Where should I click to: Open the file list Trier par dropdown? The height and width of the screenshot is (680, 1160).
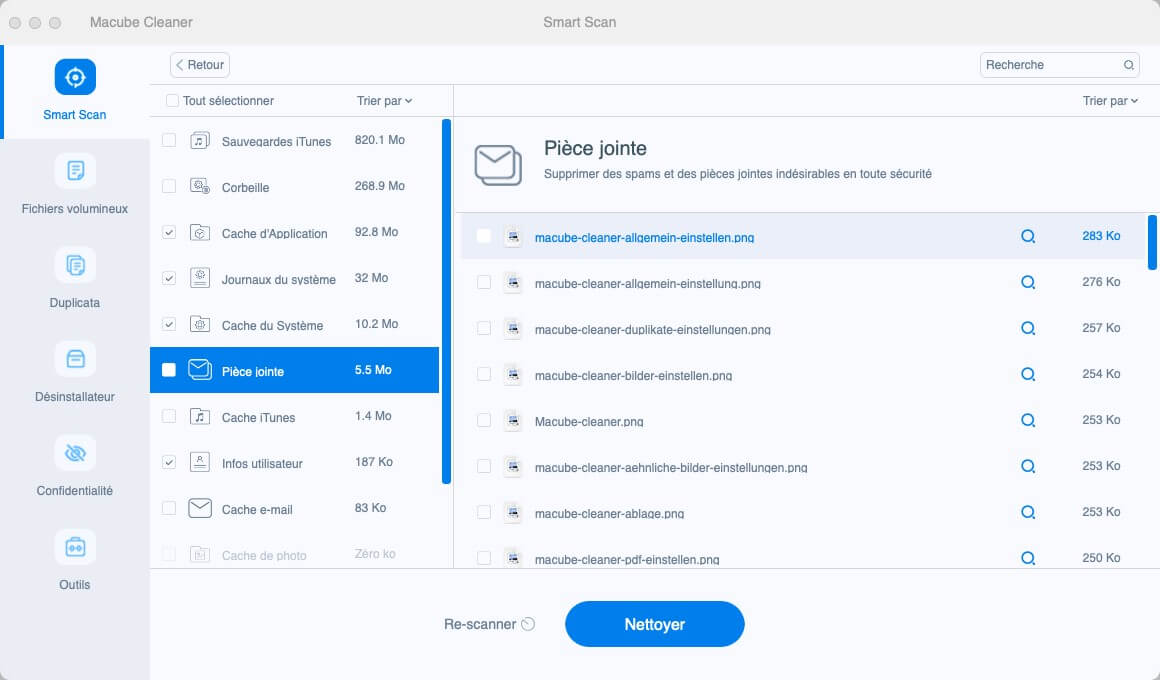tap(1110, 101)
